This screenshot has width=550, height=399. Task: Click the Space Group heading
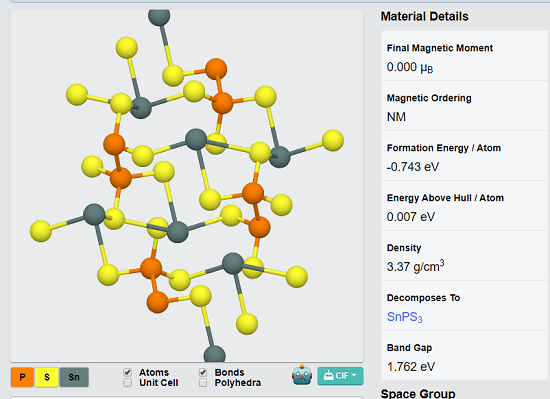[418, 393]
